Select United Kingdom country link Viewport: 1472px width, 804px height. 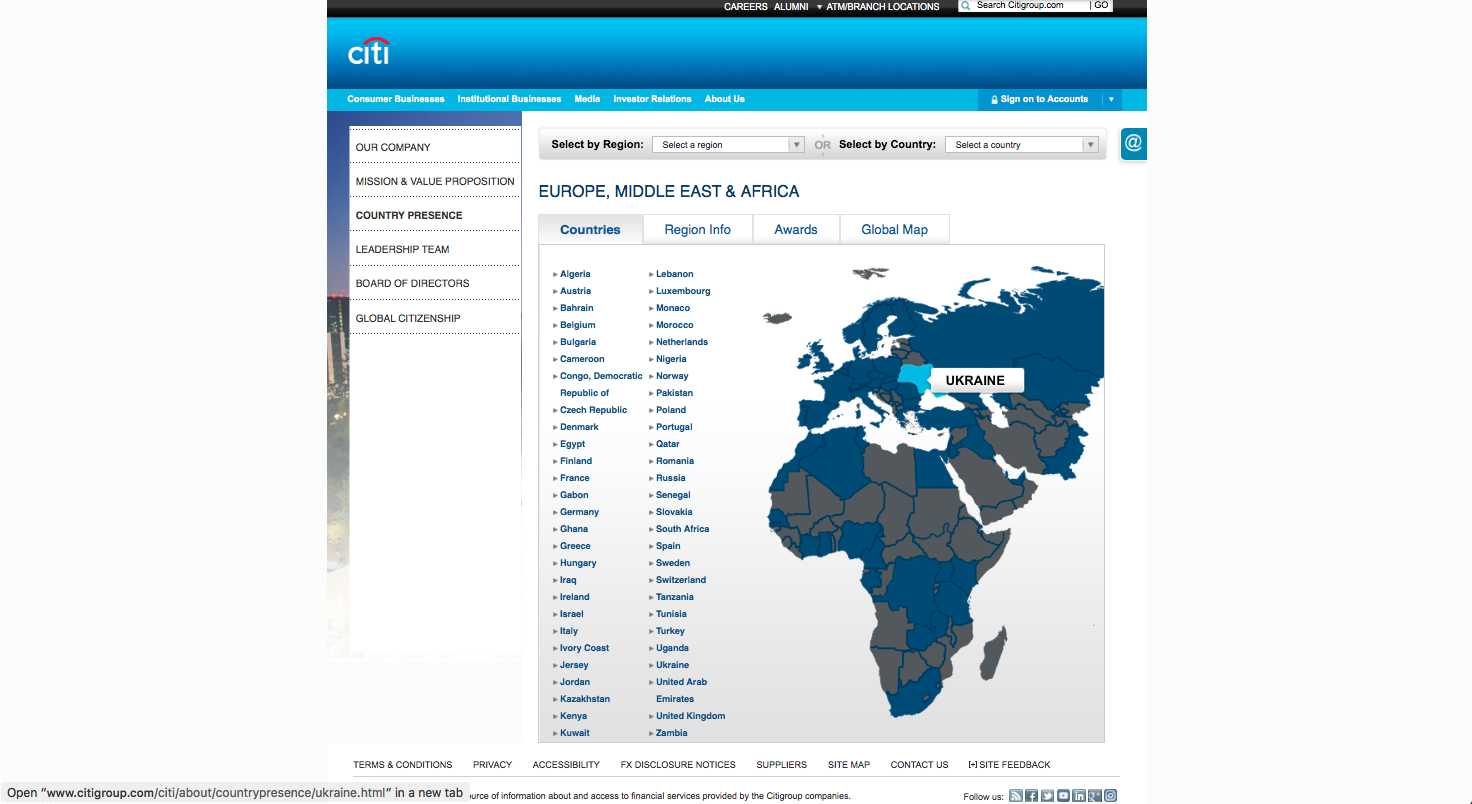pos(690,716)
